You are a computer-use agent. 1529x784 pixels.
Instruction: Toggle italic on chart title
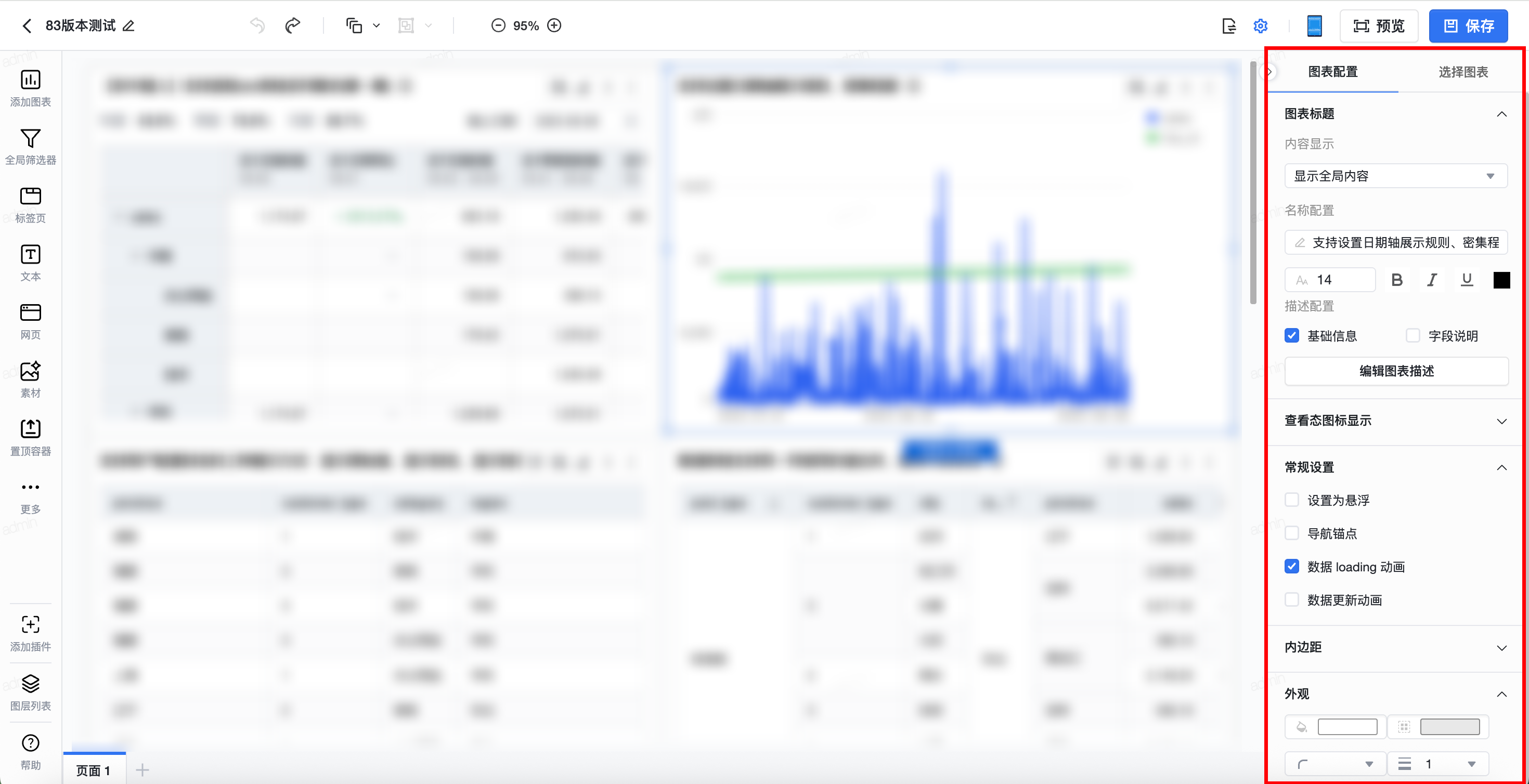pyautogui.click(x=1432, y=280)
